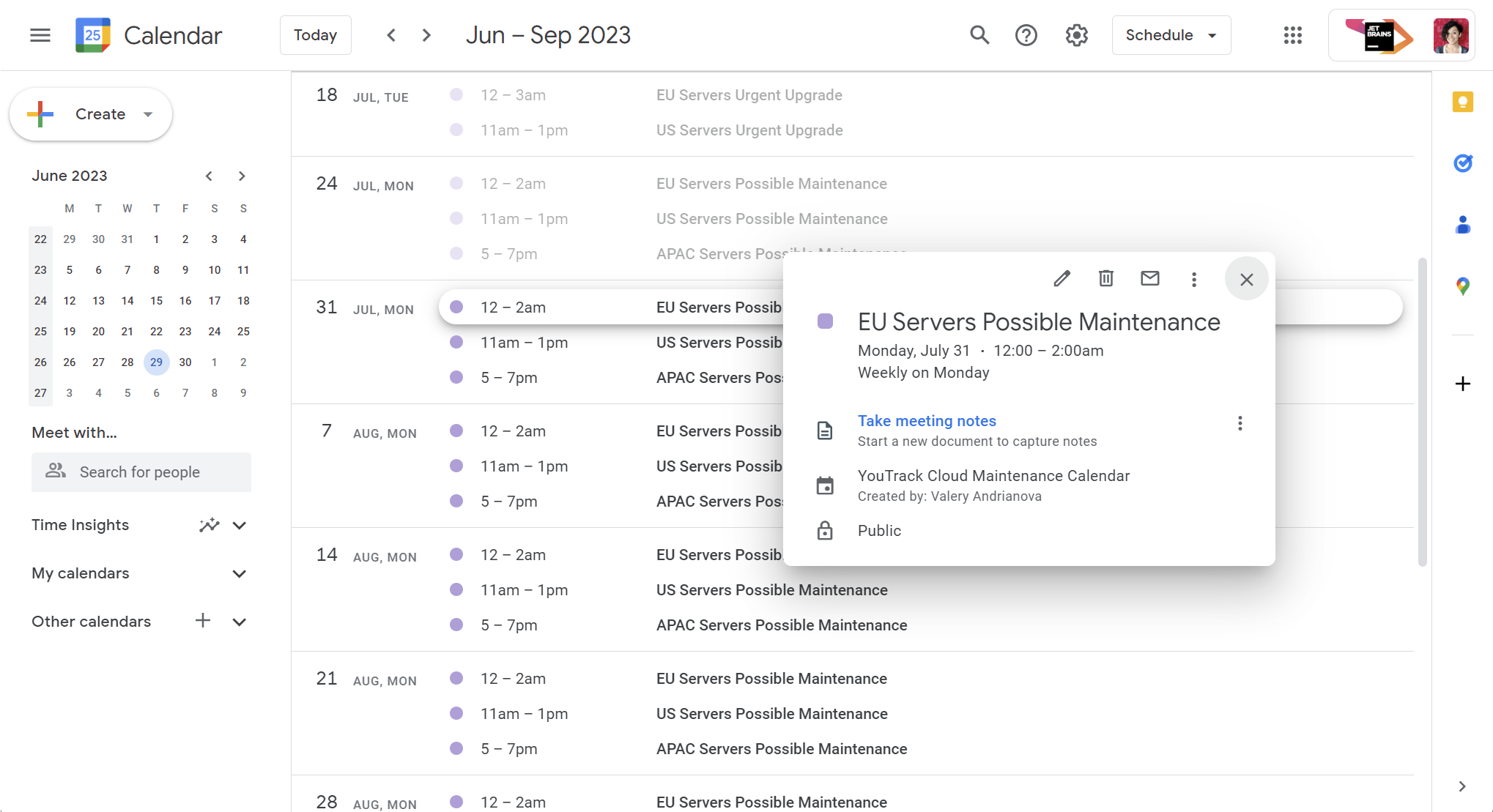Open the search icon in Calendar

(979, 34)
